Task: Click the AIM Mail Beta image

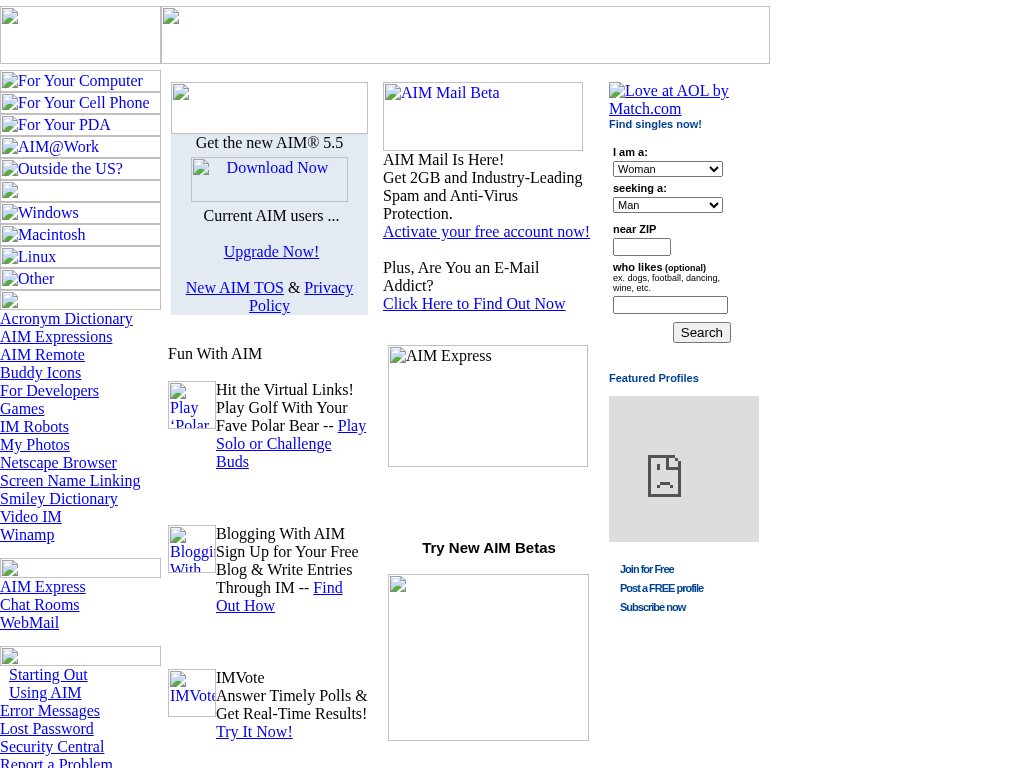Action: click(483, 116)
